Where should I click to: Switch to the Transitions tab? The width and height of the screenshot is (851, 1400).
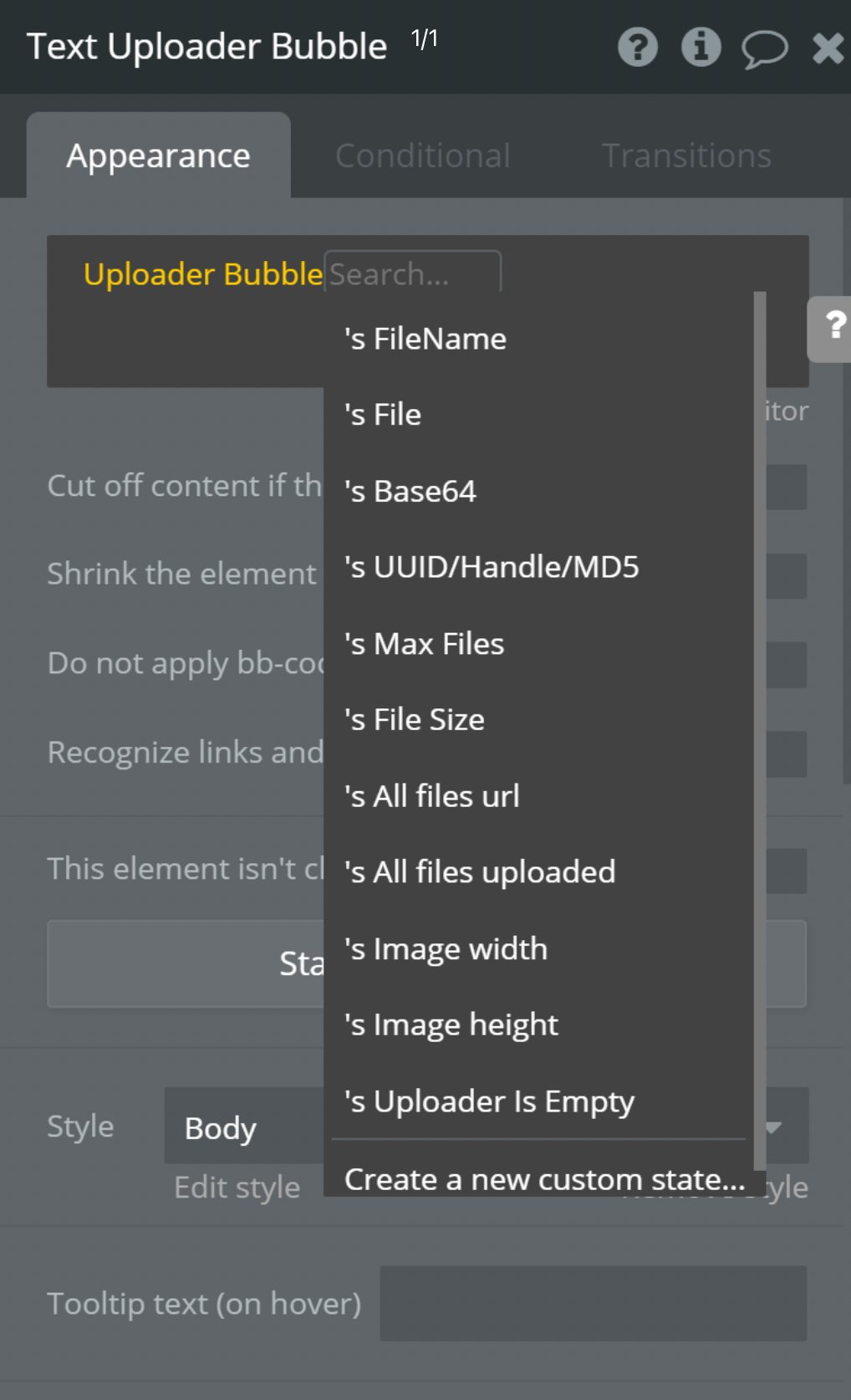686,156
